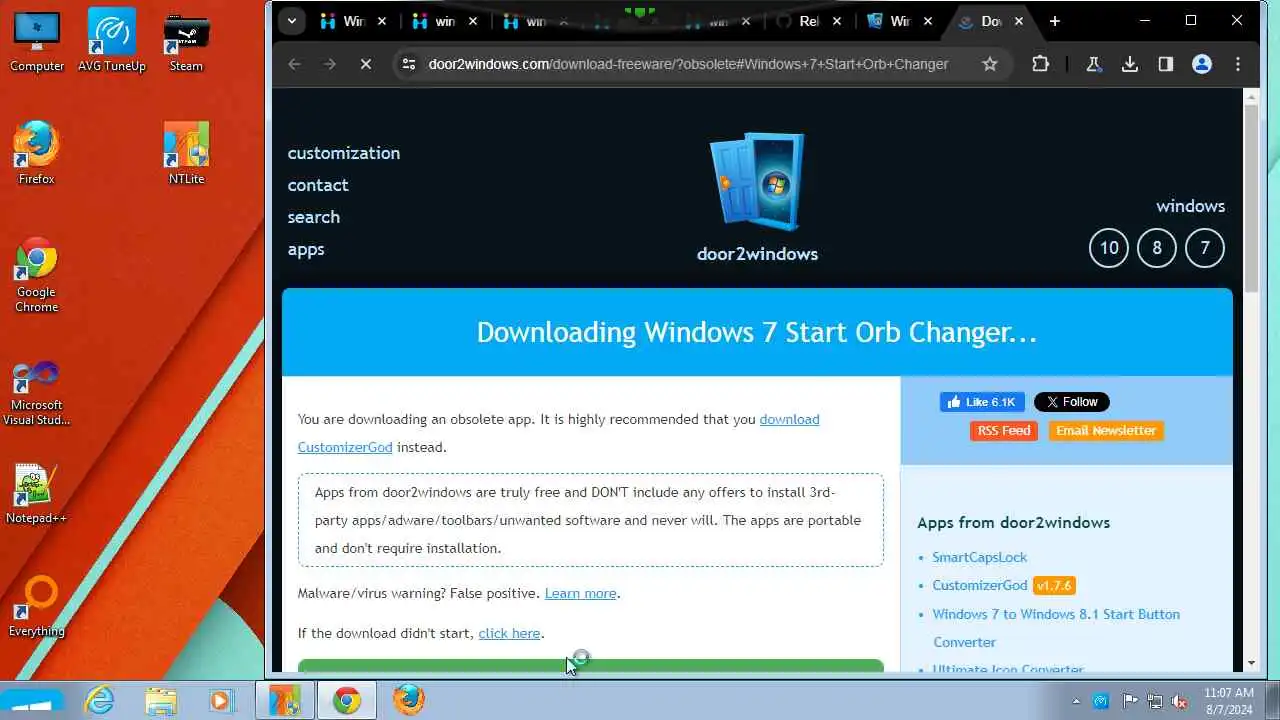This screenshot has width=1280, height=720.
Task: Open Action Center flag in tray
Action: click(x=1129, y=701)
